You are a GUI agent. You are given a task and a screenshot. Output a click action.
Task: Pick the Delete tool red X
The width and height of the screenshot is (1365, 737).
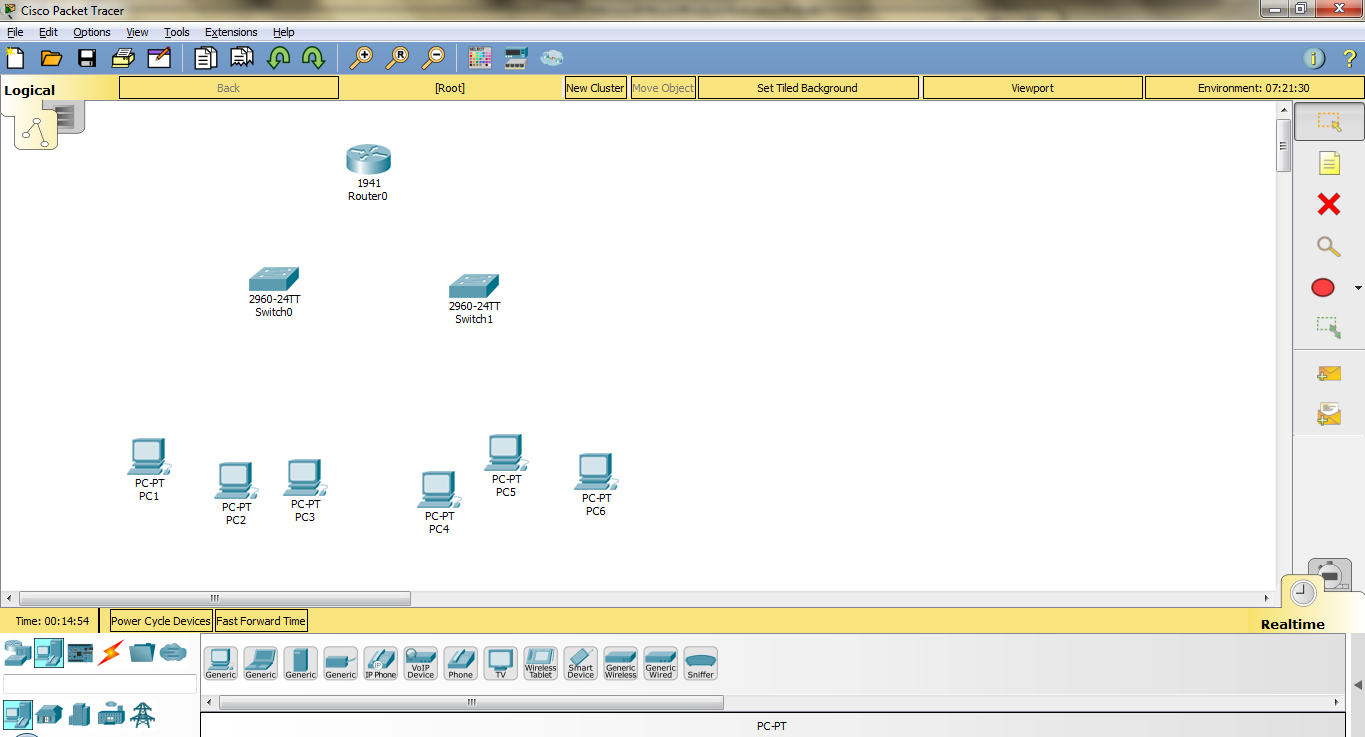(x=1327, y=204)
